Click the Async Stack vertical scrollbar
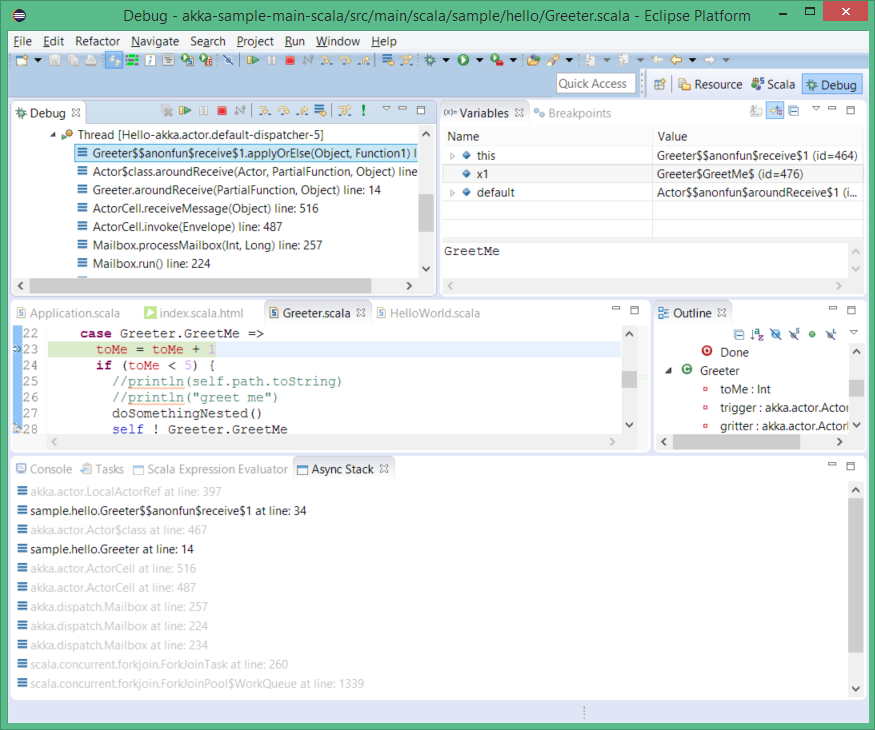This screenshot has height=730, width=875. tap(855, 575)
